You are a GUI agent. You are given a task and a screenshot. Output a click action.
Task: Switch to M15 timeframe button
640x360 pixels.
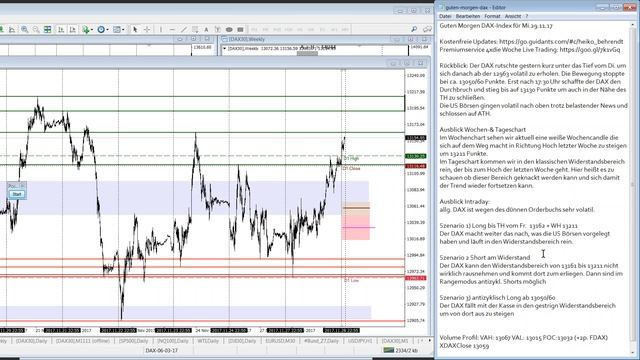pyautogui.click(x=277, y=29)
